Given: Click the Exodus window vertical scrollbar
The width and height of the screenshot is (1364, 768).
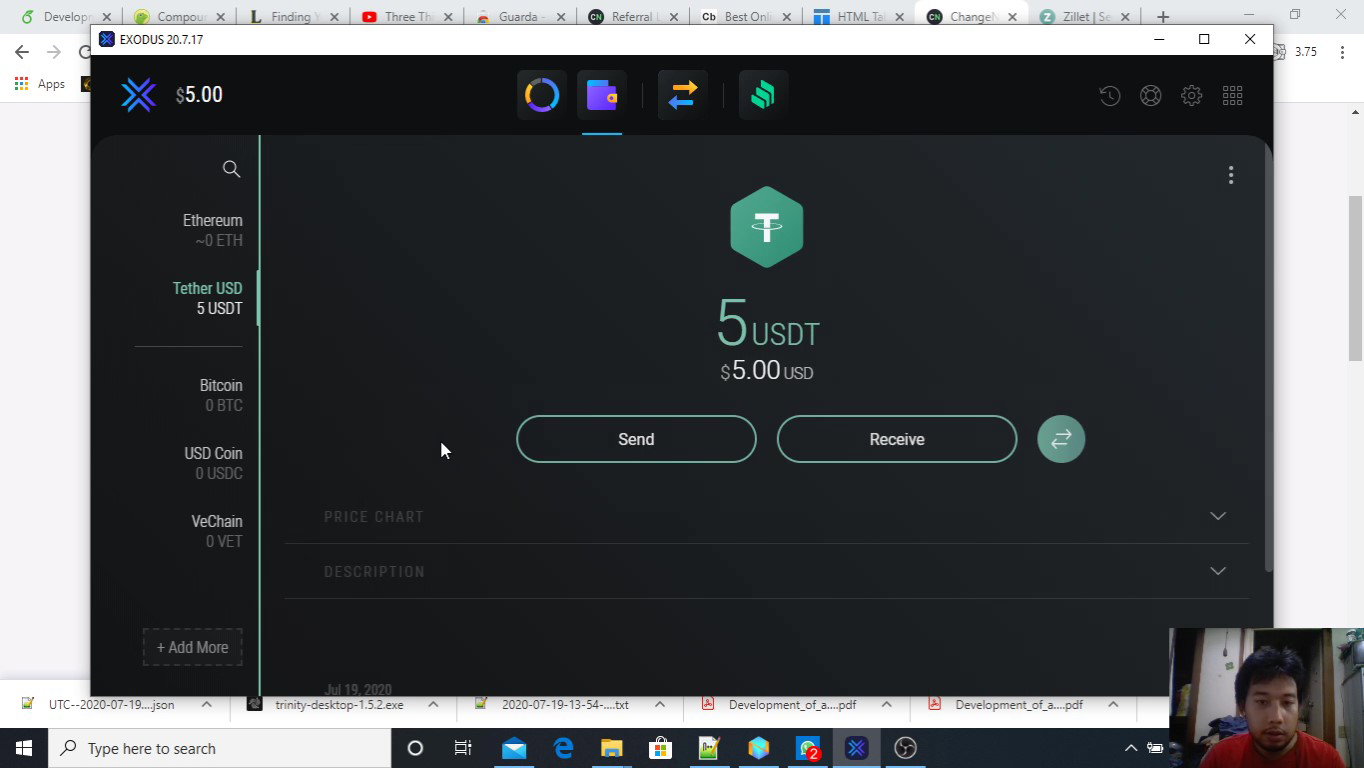Looking at the screenshot, I should 1268,360.
